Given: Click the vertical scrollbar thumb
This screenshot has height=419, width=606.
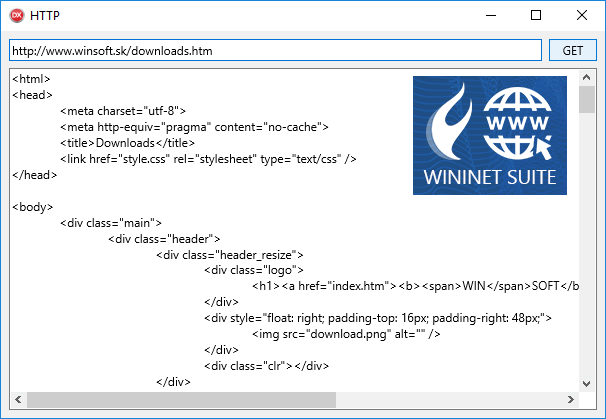Looking at the screenshot, I should point(586,99).
